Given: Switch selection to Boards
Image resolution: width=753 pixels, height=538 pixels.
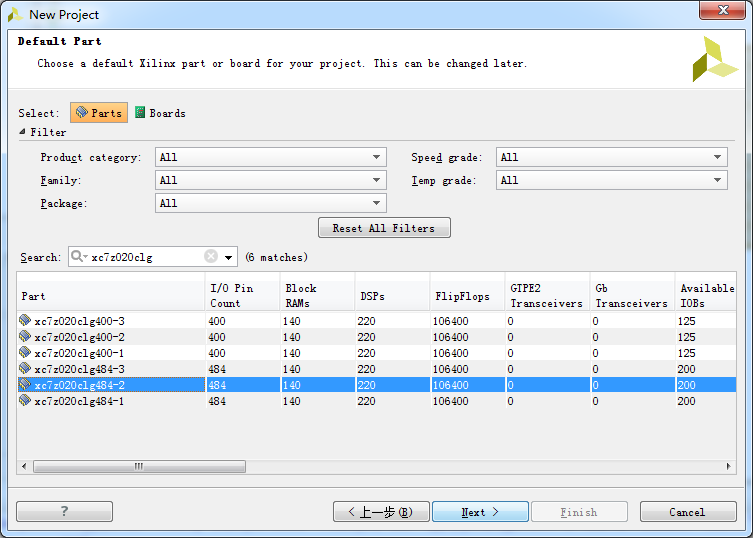Looking at the screenshot, I should (x=160, y=113).
